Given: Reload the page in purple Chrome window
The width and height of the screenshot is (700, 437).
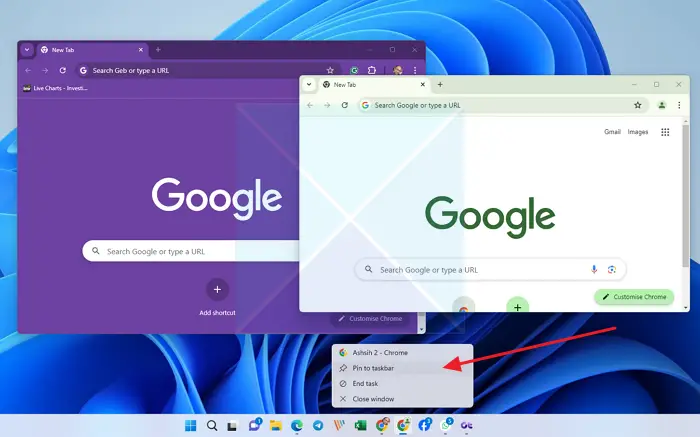Looking at the screenshot, I should pos(62,71).
